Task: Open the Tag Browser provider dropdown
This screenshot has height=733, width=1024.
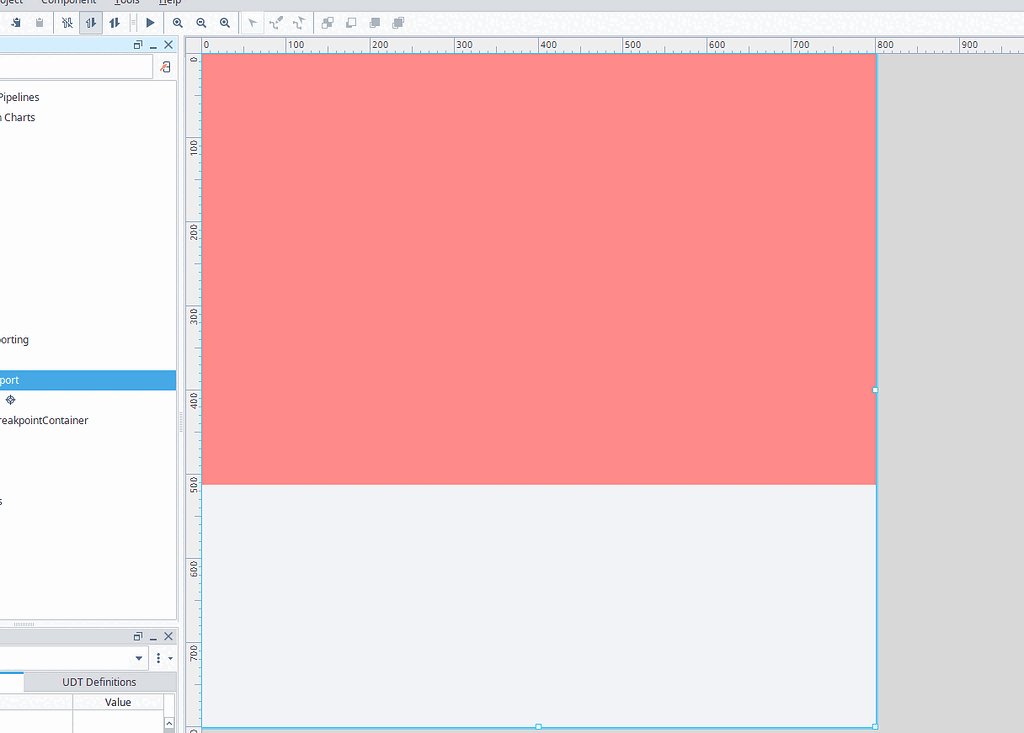Action: coord(139,658)
